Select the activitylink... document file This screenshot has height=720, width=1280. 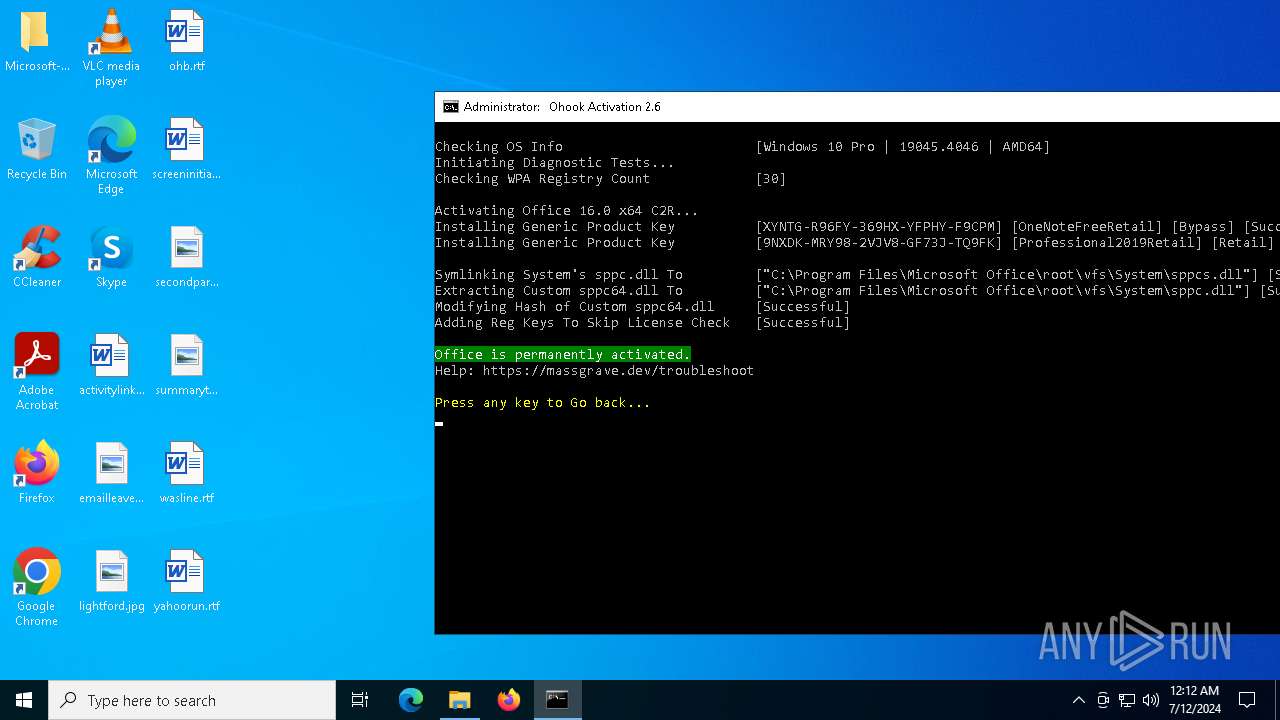click(x=111, y=365)
